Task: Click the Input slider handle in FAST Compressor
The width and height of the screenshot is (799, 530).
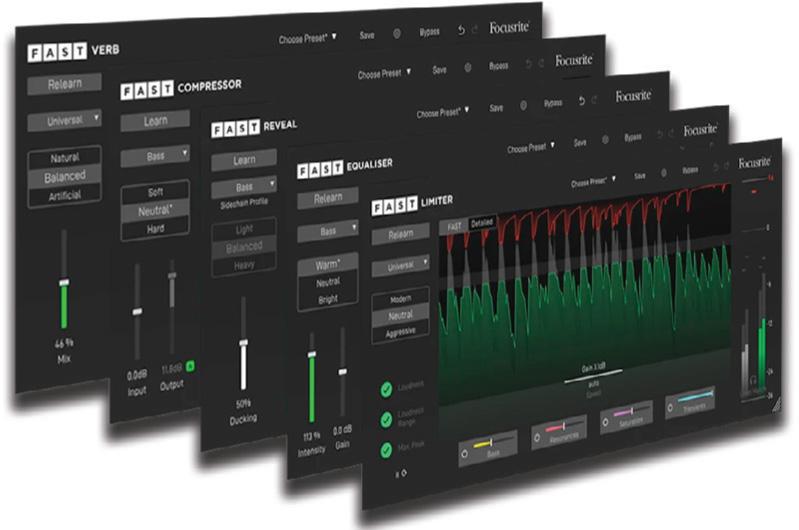Action: coord(138,311)
